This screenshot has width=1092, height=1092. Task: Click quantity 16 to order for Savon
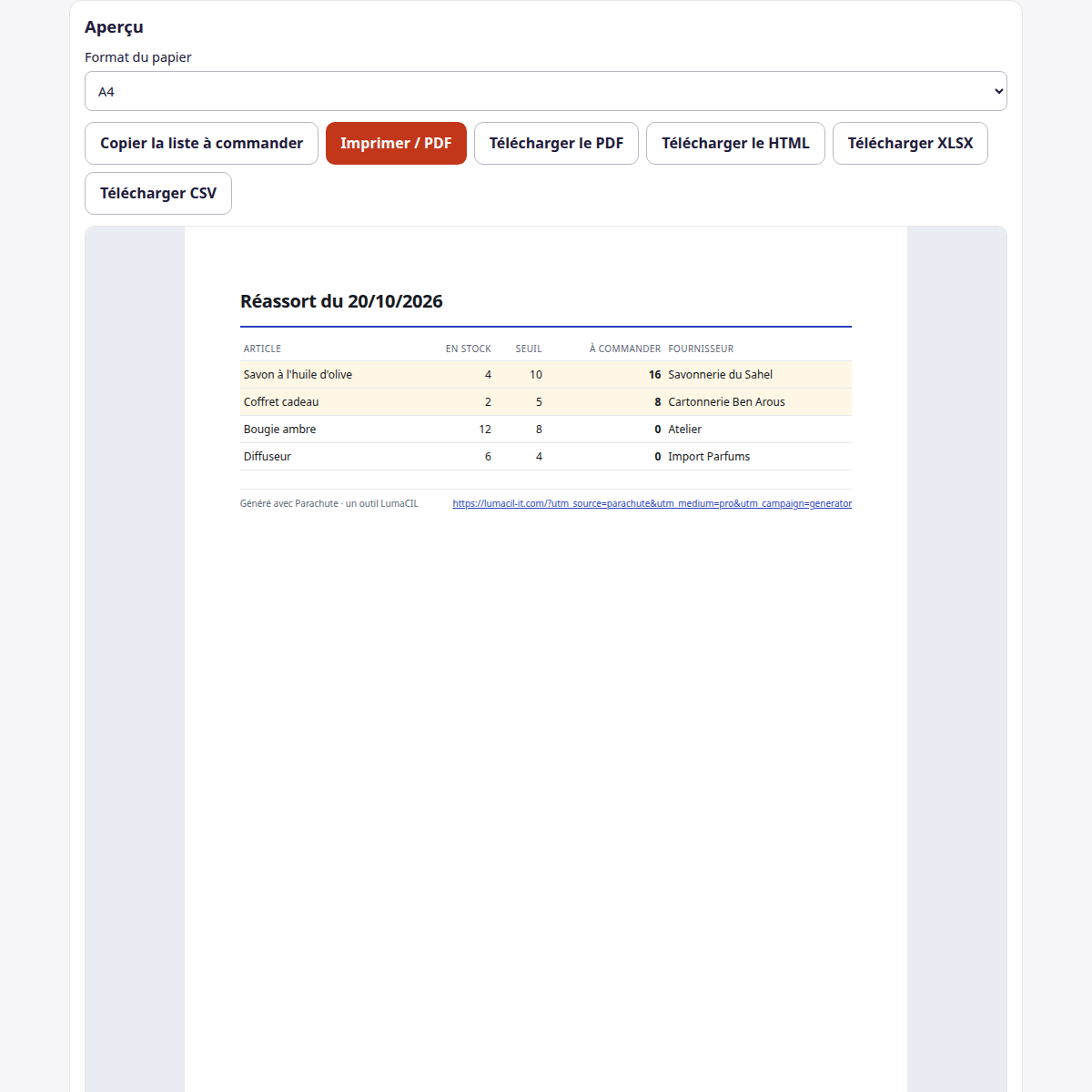[654, 374]
